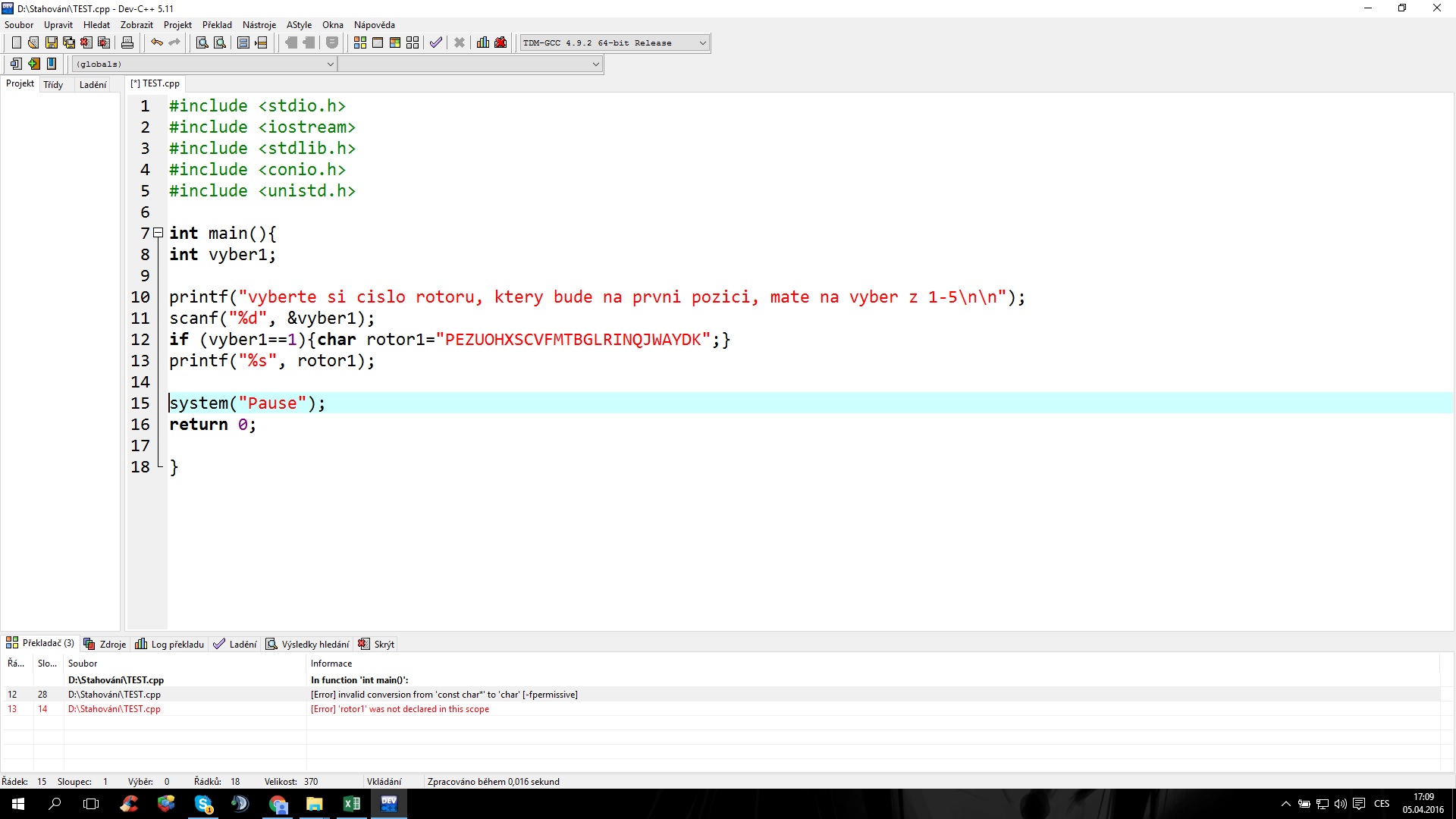Switch to the Třídy side tab

pos(53,84)
